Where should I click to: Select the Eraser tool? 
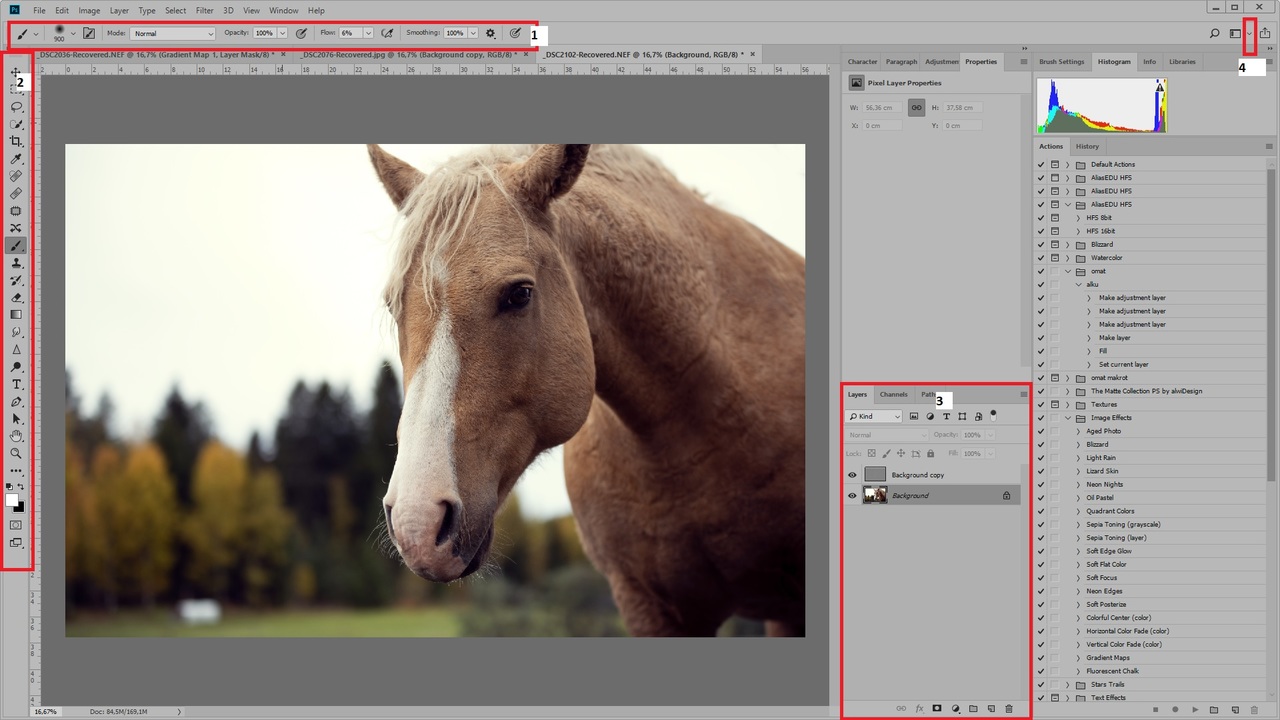click(x=16, y=297)
